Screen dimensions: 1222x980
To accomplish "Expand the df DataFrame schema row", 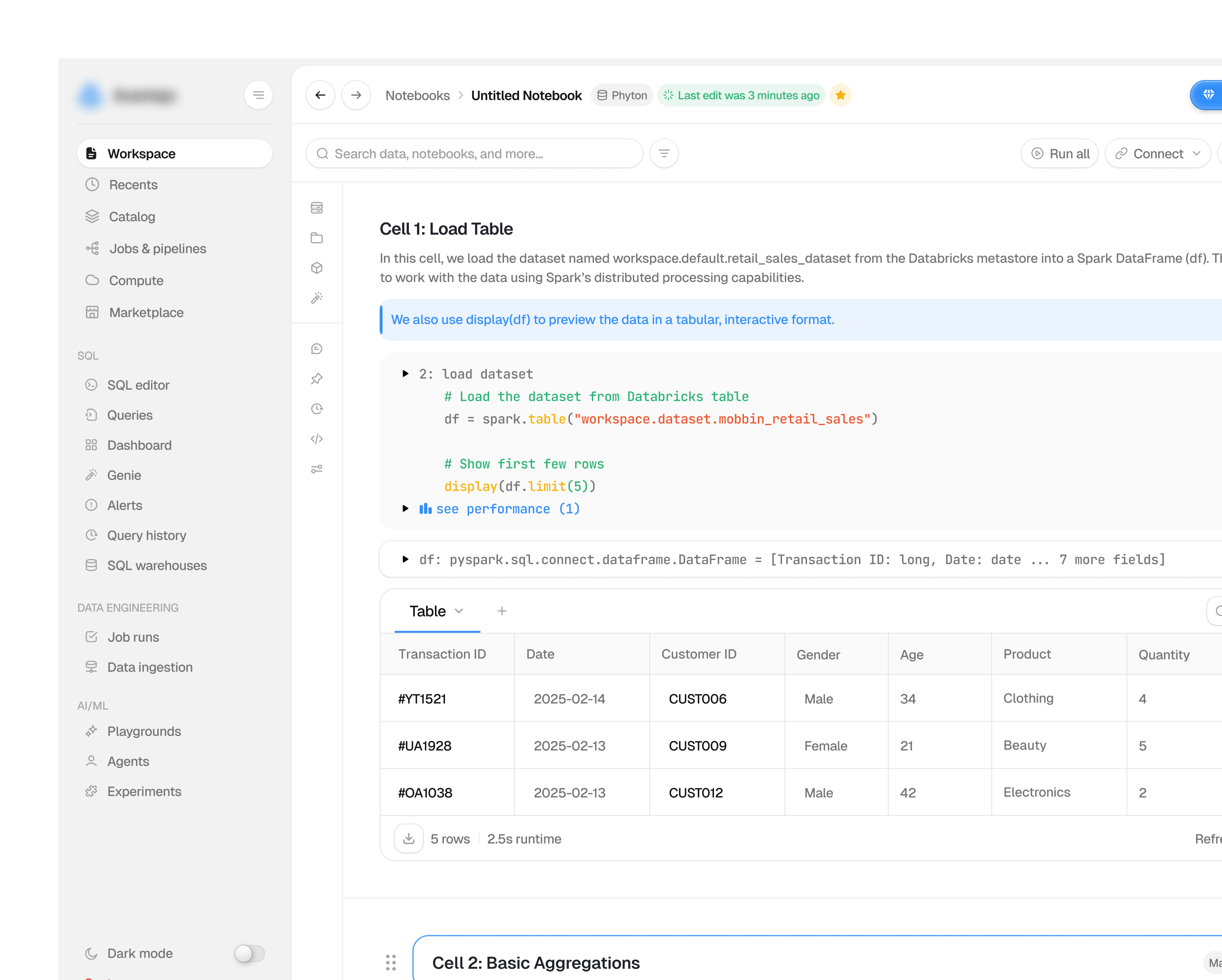I will pos(405,560).
